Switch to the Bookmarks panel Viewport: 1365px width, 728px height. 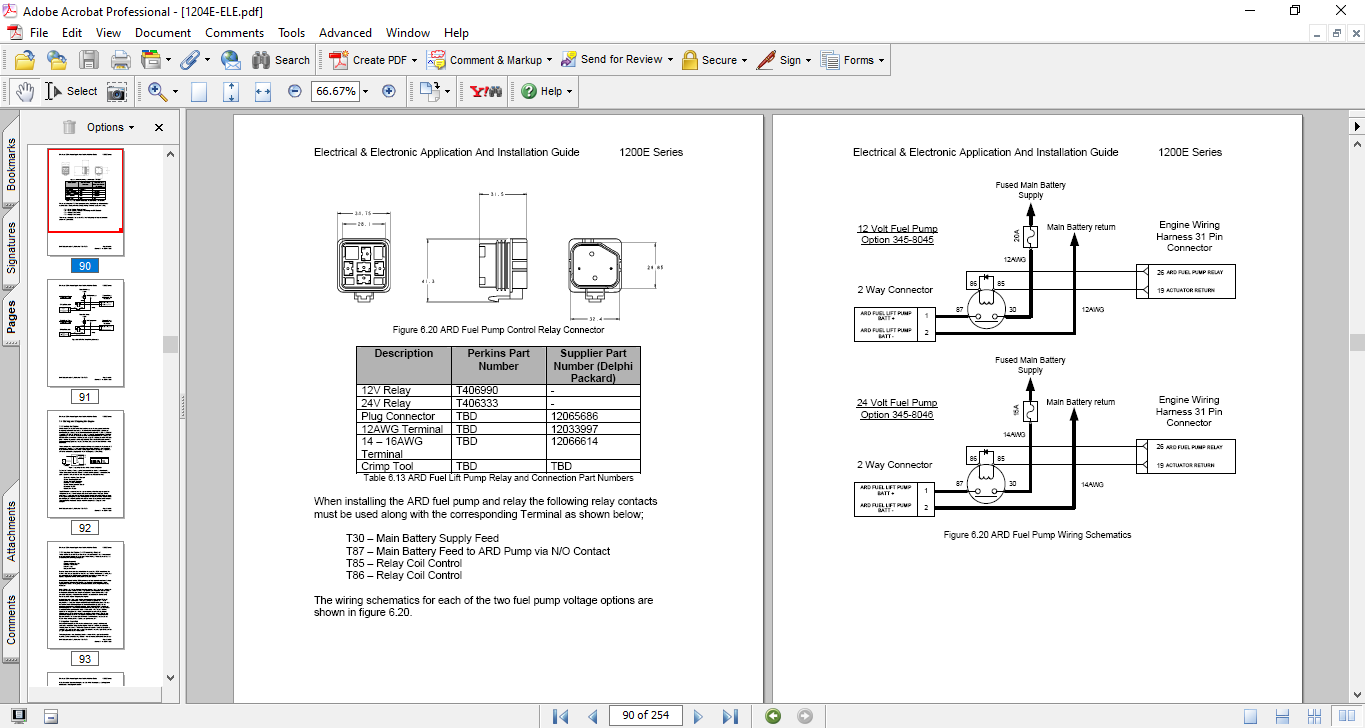10,165
